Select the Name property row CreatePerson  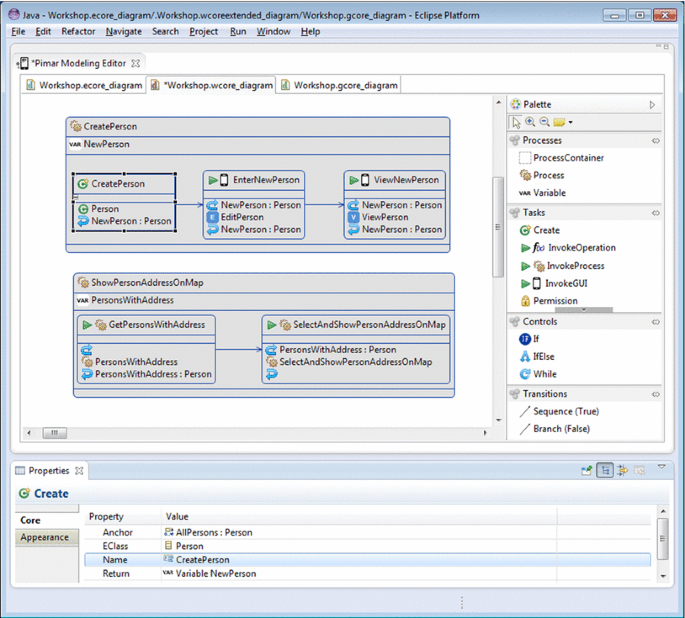[367, 560]
